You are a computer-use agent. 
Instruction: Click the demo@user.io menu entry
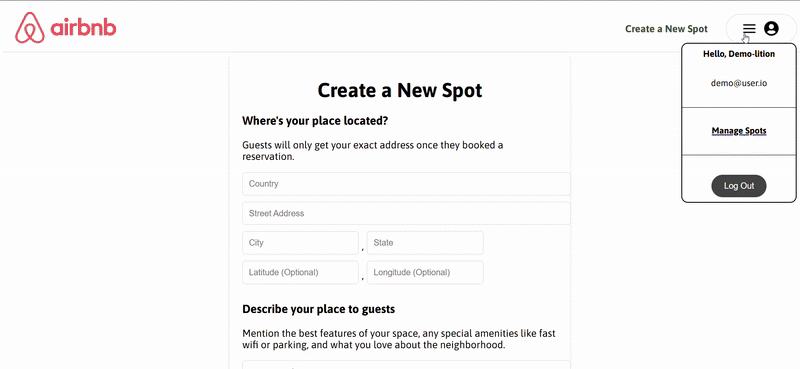(739, 83)
